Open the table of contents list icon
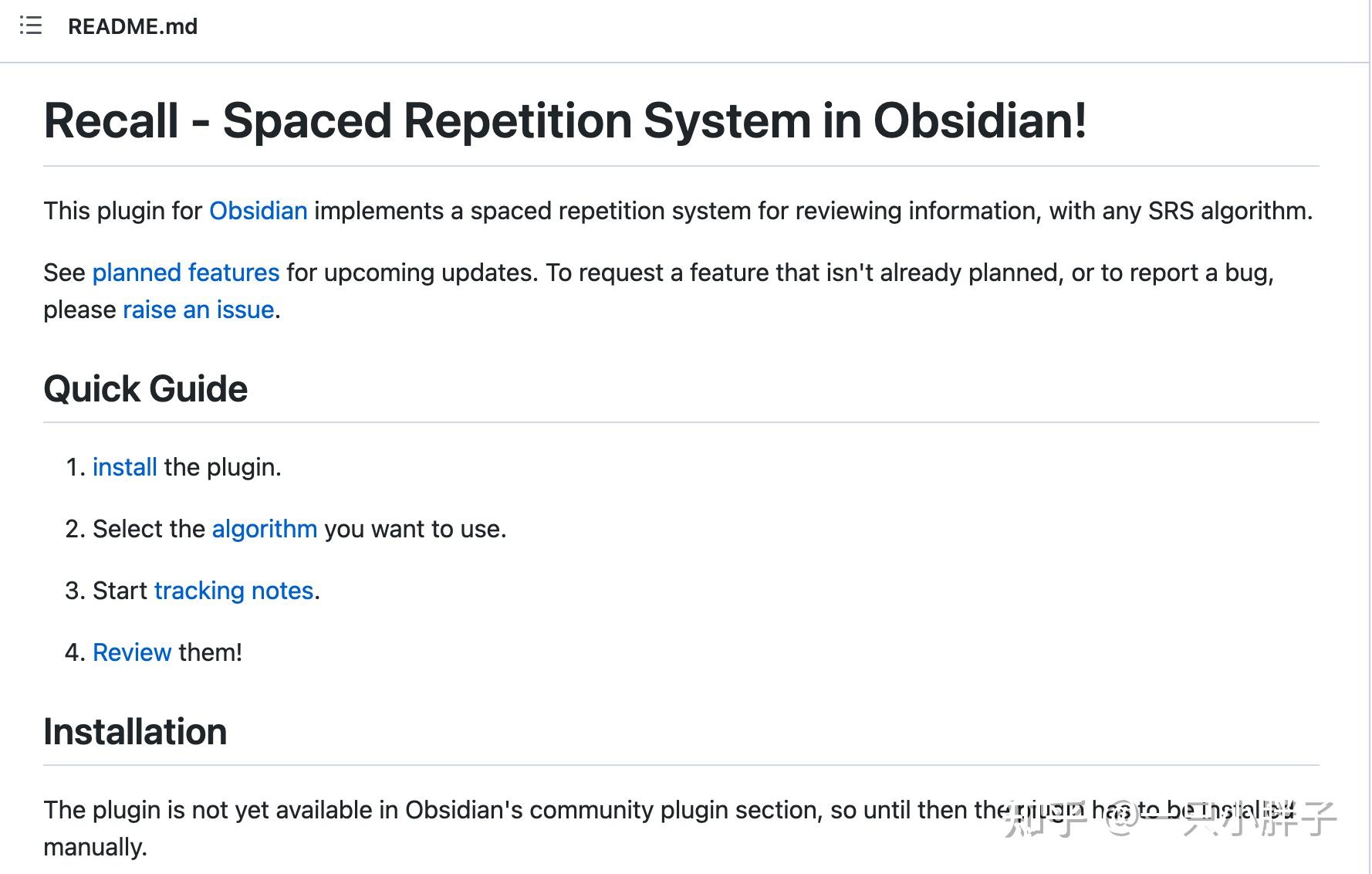Viewport: 1372px width, 874px height. coord(31,25)
